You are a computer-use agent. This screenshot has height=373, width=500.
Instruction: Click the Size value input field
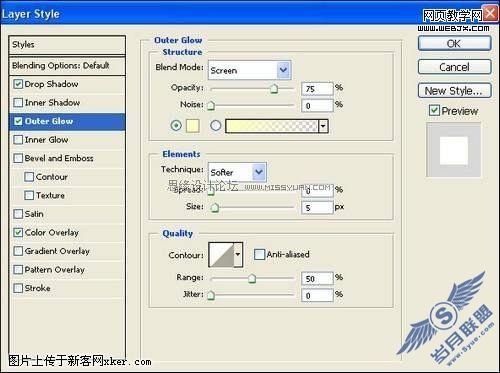pyautogui.click(x=317, y=208)
